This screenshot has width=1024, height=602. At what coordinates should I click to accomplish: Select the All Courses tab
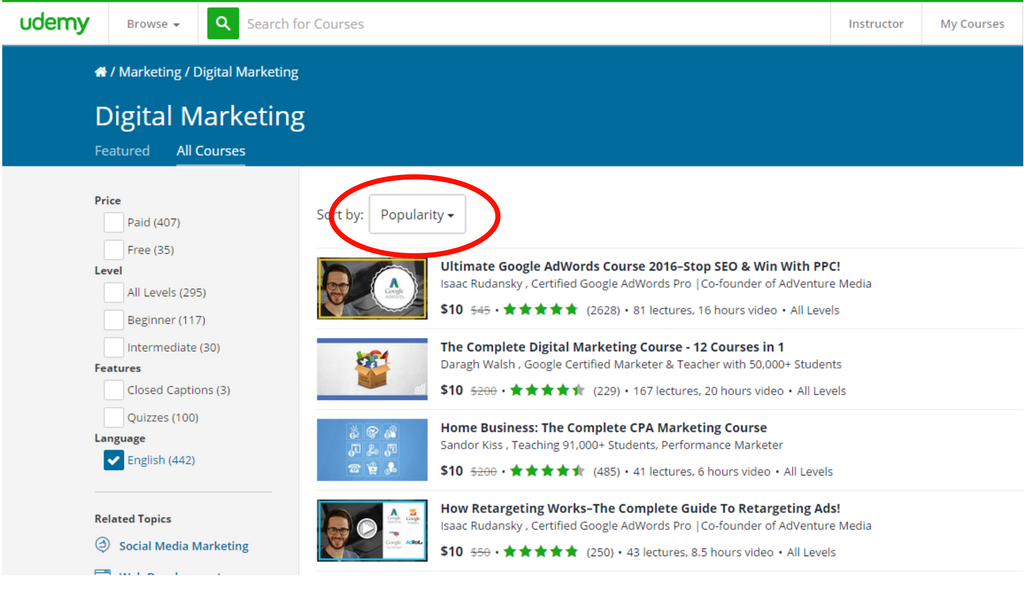[x=211, y=151]
